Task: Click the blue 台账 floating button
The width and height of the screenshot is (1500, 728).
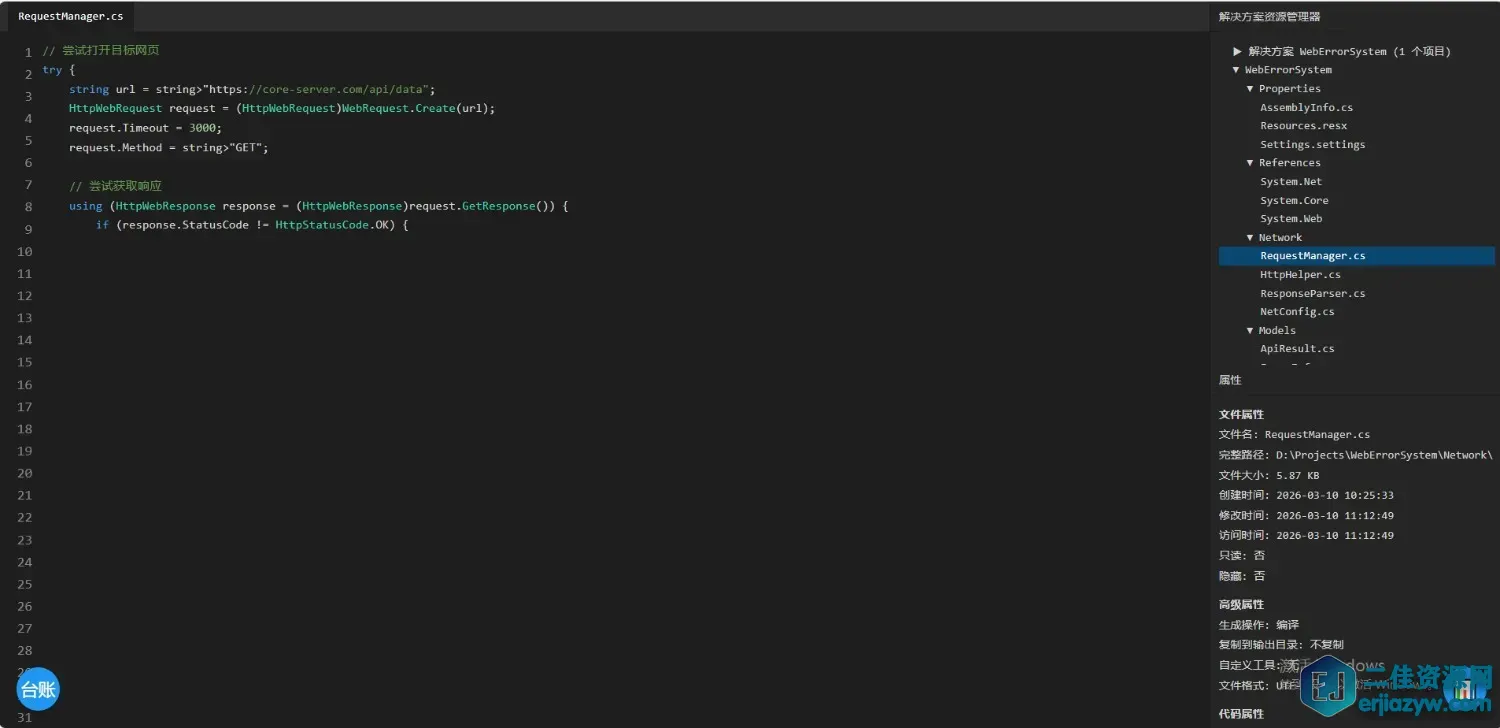Action: point(38,689)
